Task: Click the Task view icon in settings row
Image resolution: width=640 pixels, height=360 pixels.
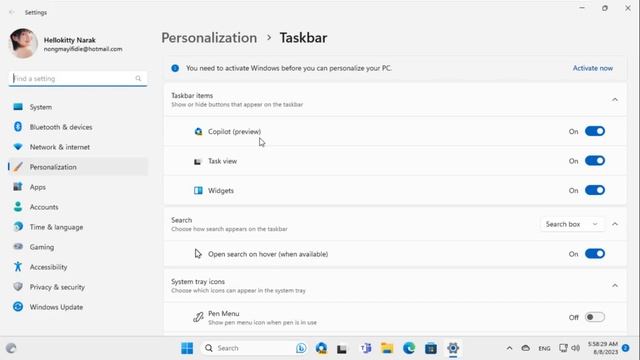Action: point(198,161)
